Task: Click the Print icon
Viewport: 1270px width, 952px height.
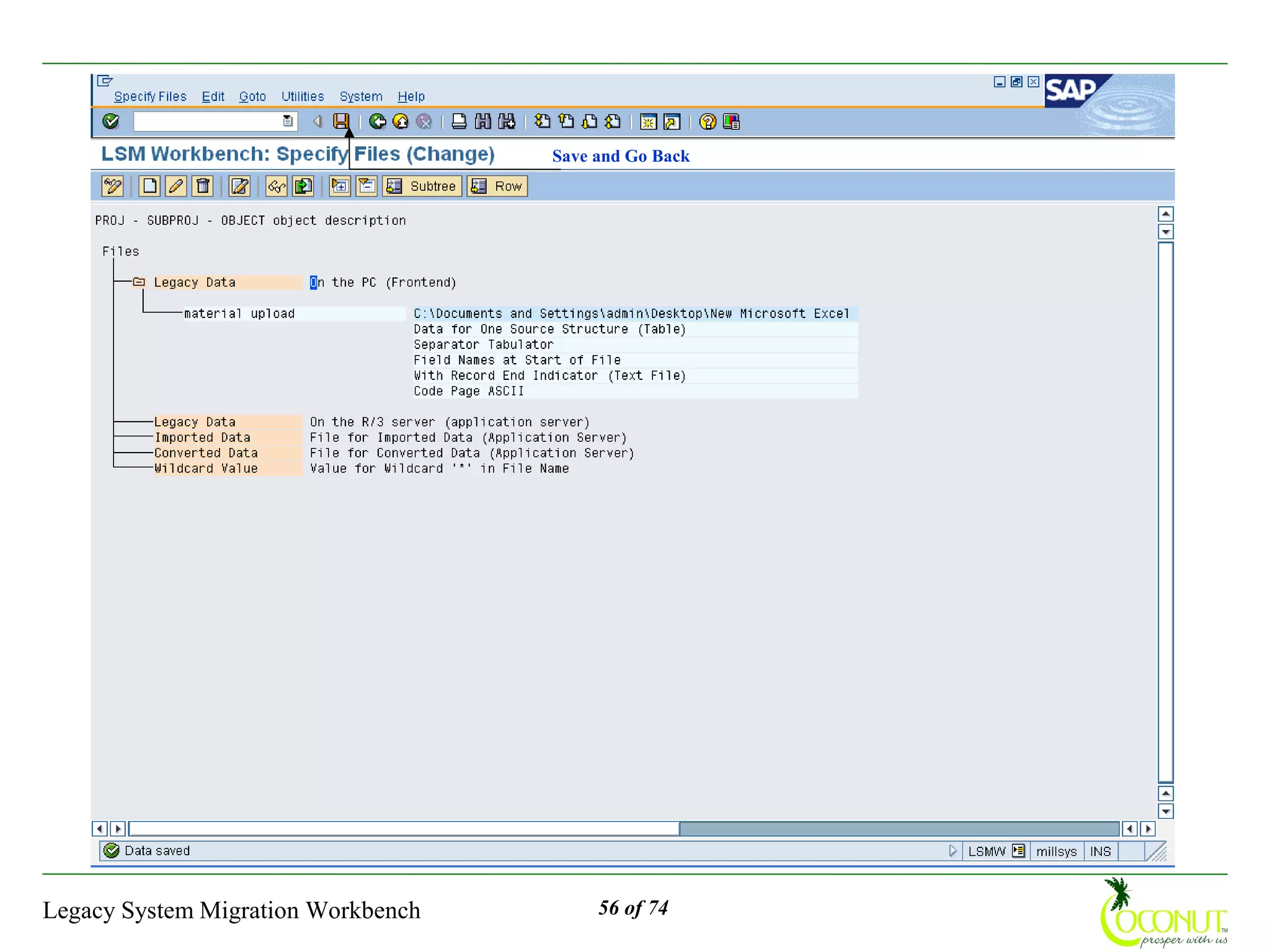Action: (459, 121)
